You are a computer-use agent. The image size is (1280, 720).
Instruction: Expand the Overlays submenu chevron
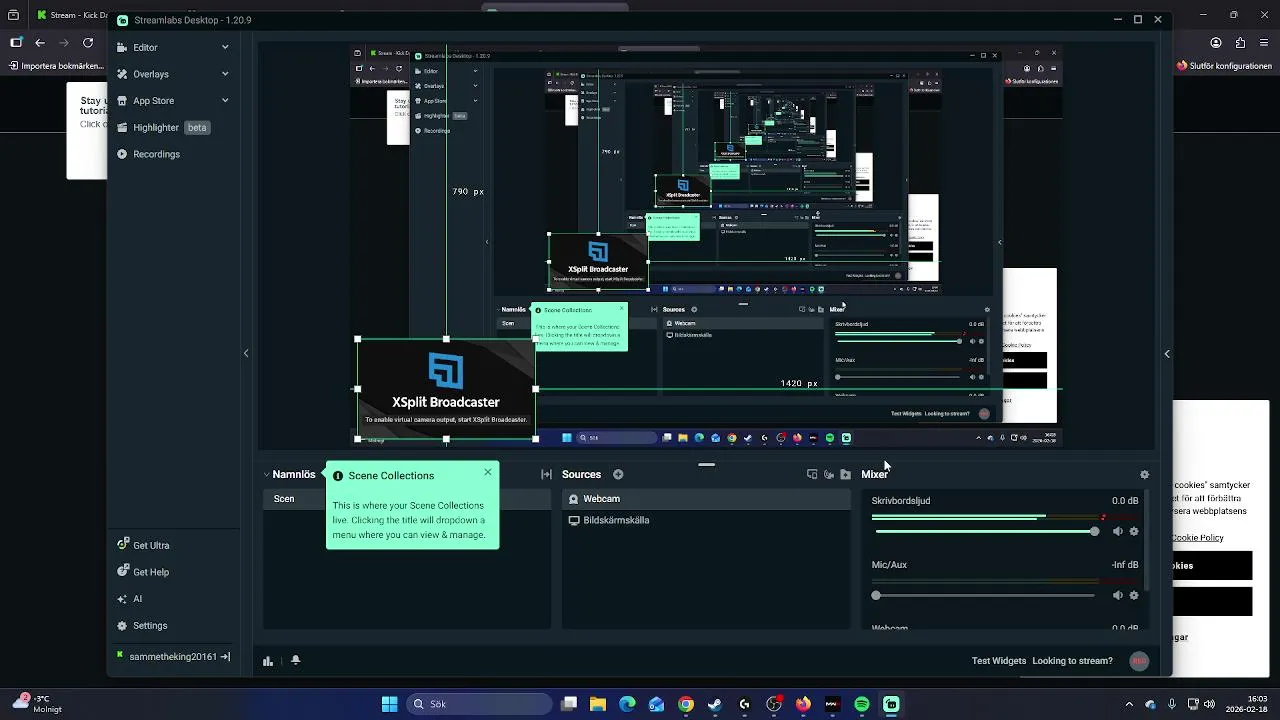coord(225,74)
